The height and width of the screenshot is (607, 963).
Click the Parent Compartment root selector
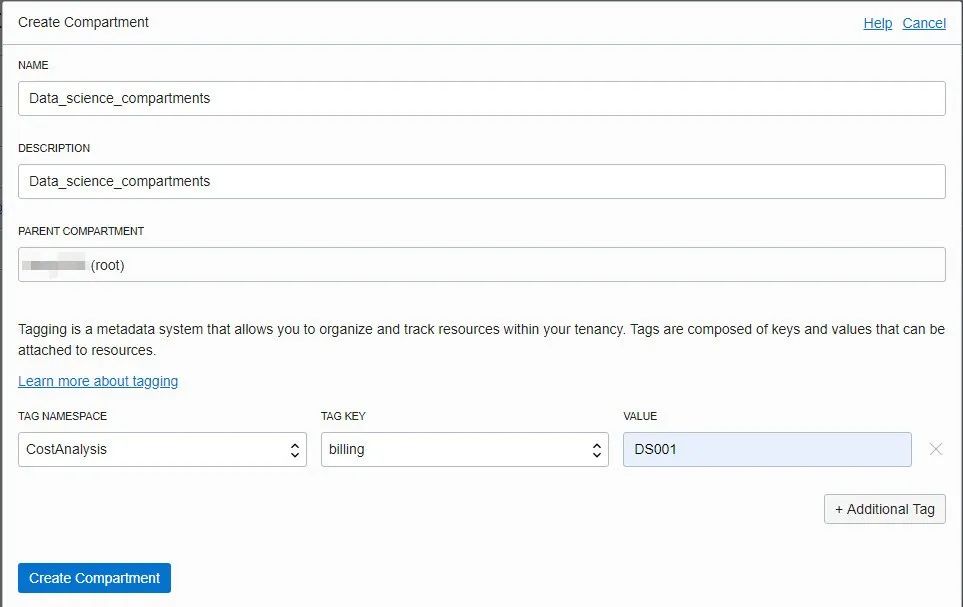coord(481,265)
